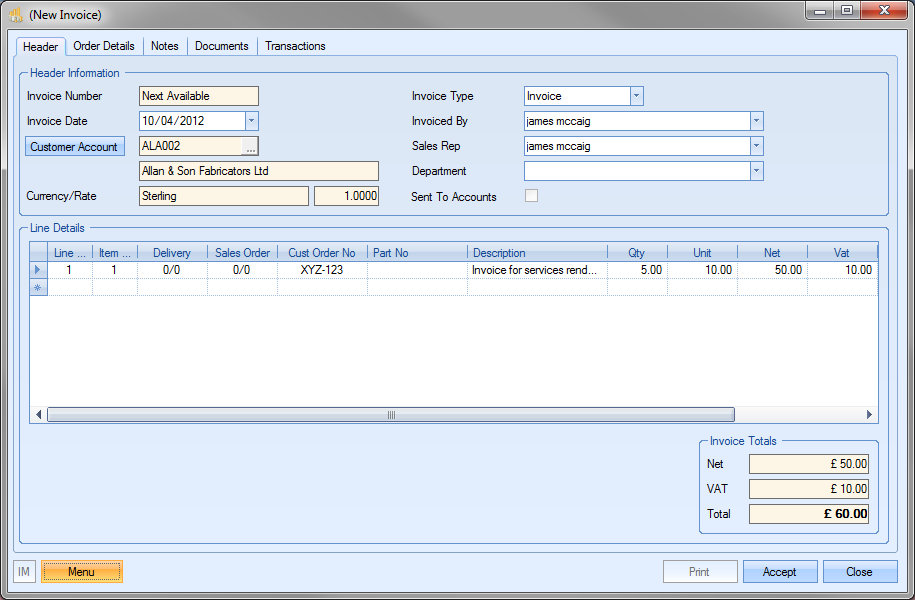
Task: Click the scrollbar left arrow in grid
Action: tap(39, 415)
